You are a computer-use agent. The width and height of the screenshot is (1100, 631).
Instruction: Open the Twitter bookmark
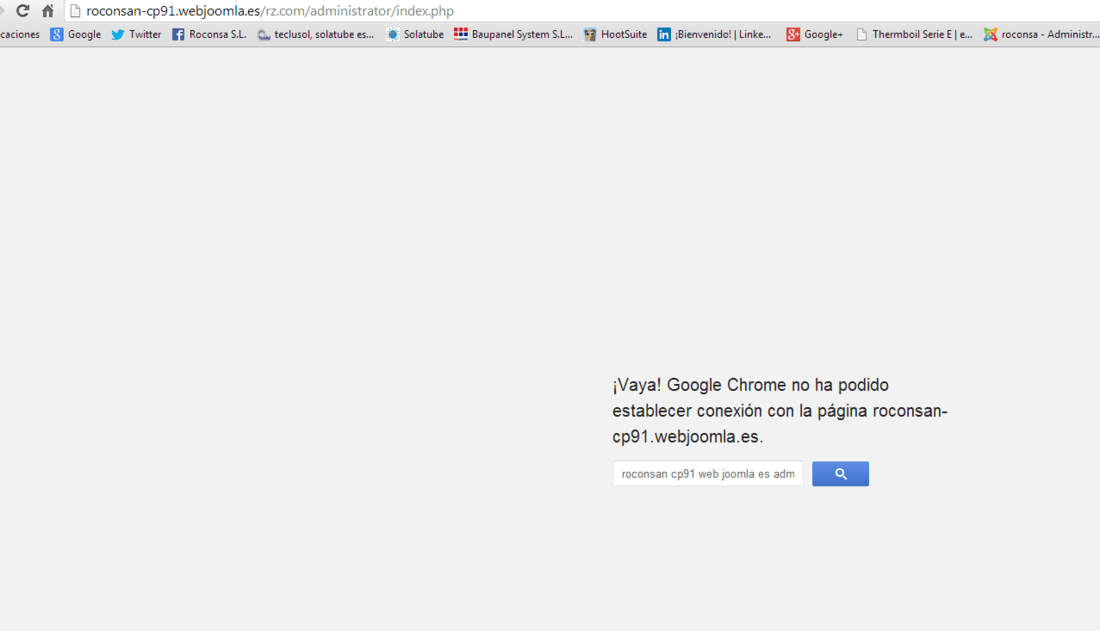pyautogui.click(x=136, y=34)
